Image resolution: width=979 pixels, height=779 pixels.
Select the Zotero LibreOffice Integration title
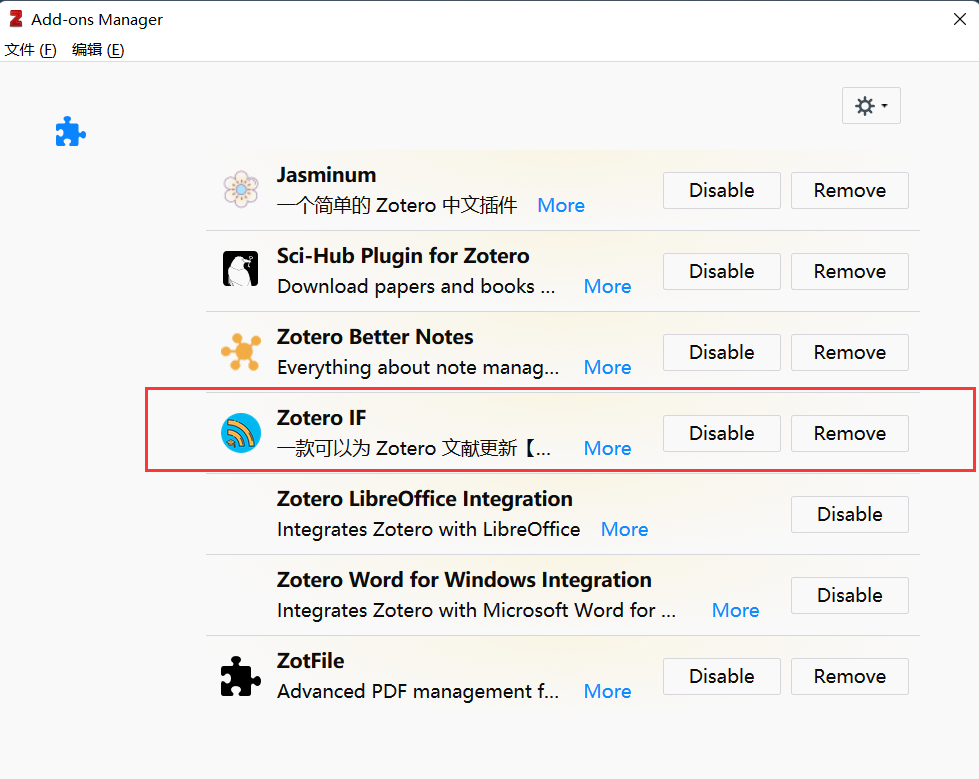[425, 499]
